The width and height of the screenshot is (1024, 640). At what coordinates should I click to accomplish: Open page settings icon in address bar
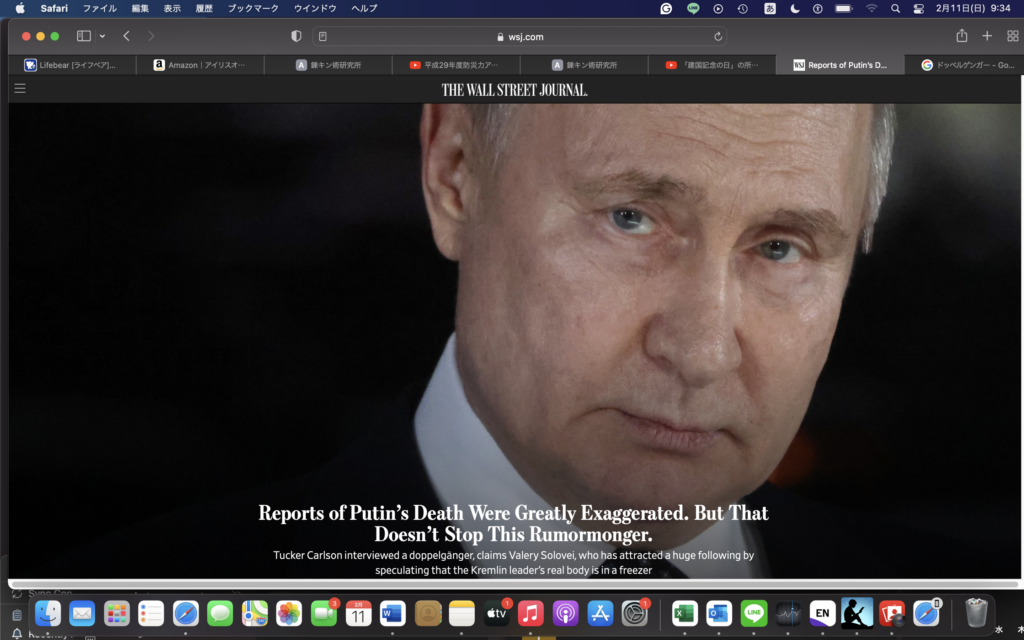pyautogui.click(x=322, y=35)
